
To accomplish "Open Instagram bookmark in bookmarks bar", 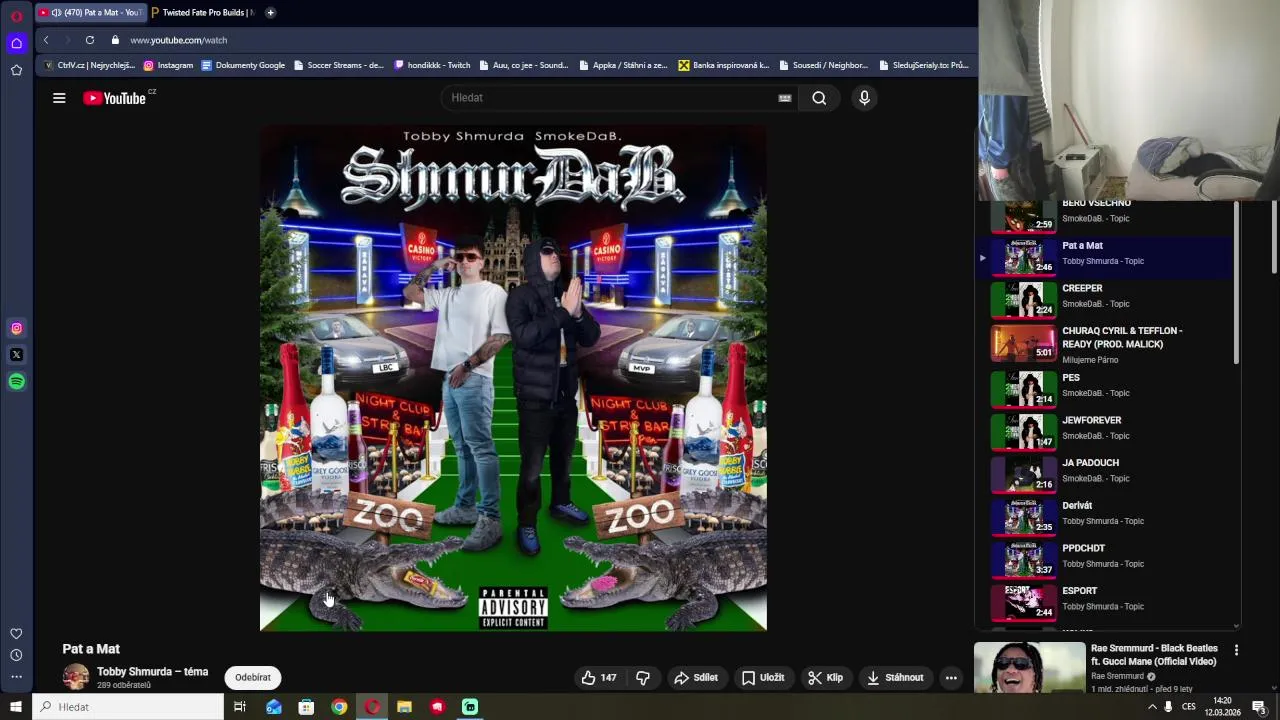I will tap(168, 66).
